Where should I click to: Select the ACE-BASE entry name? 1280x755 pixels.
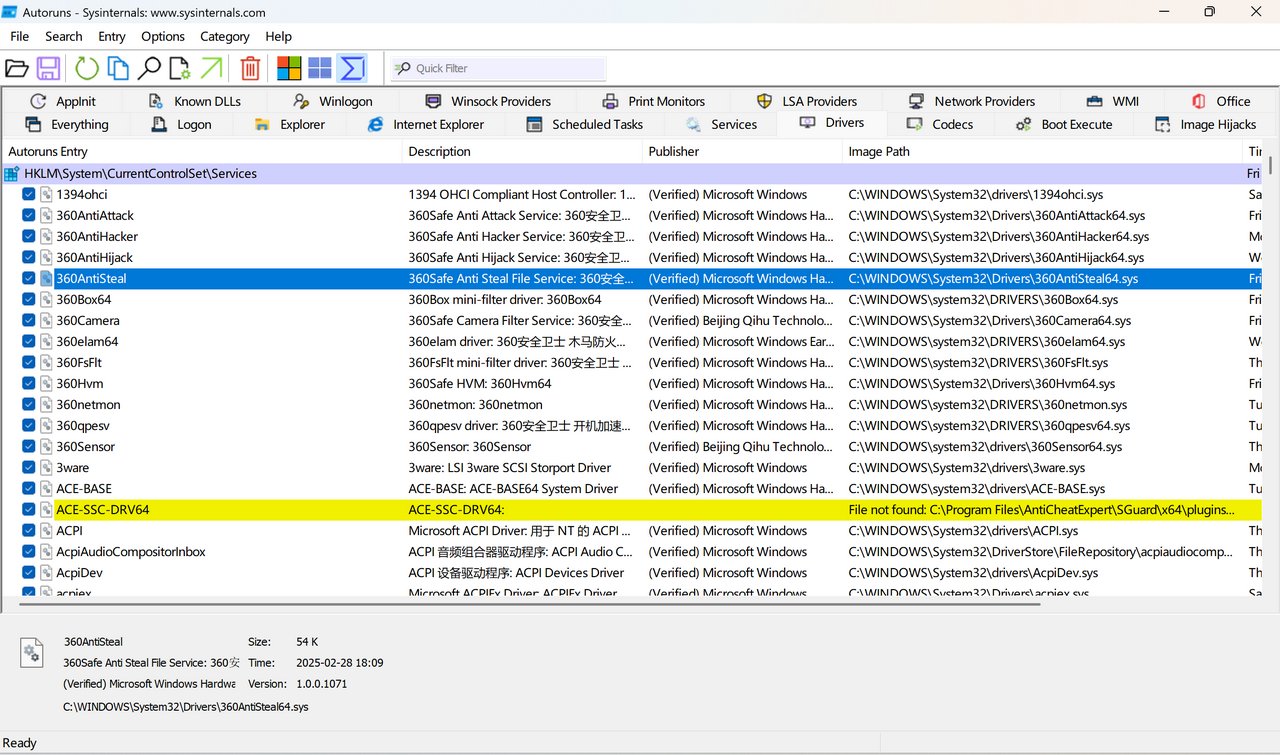84,489
